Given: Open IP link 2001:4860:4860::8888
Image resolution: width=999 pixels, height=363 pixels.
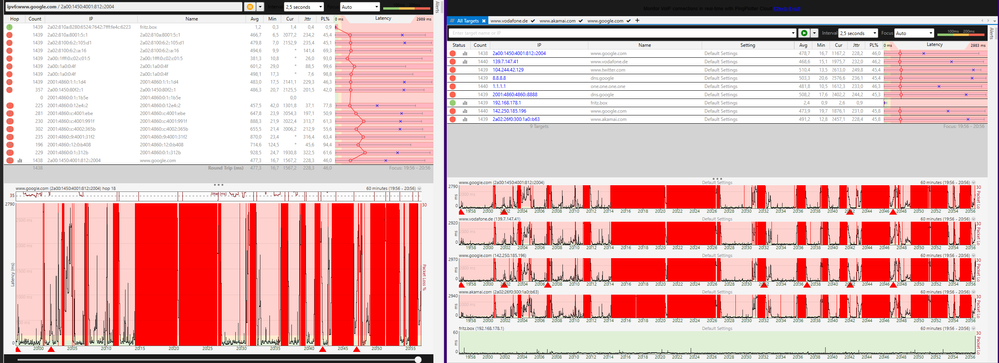Looking at the screenshot, I should click(515, 94).
